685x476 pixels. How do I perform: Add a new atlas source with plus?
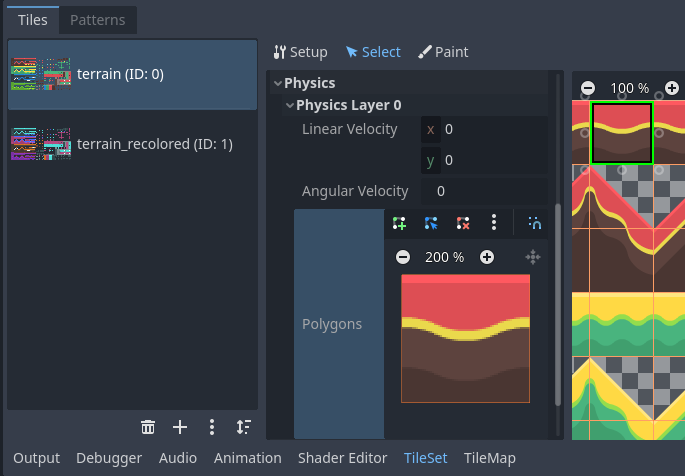click(x=180, y=427)
